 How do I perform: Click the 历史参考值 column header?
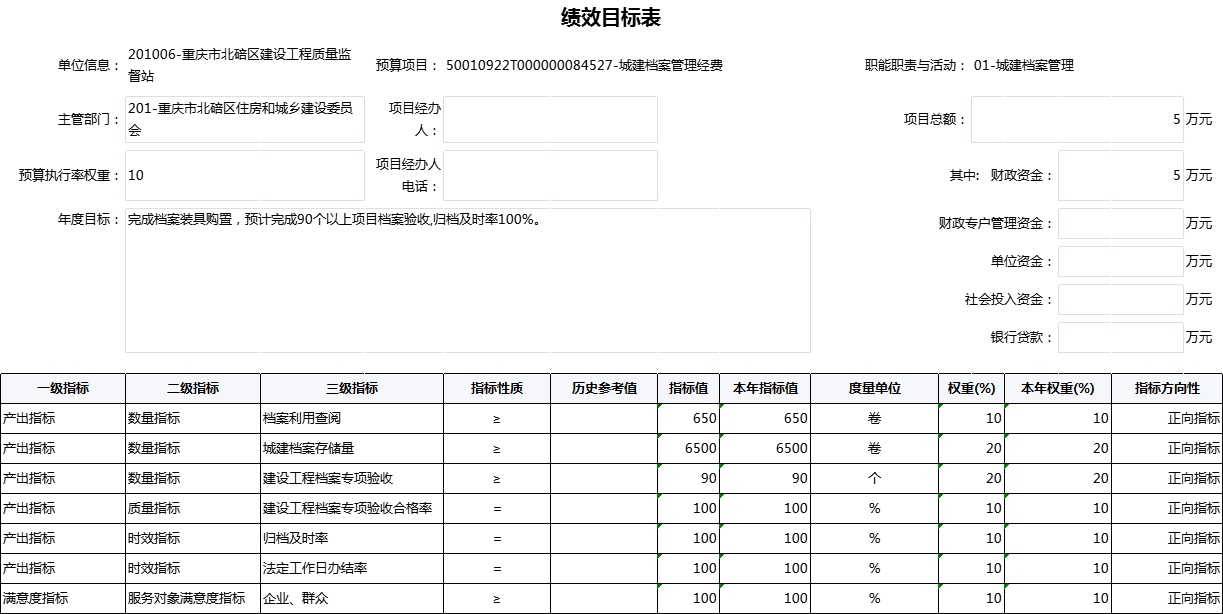coord(604,388)
